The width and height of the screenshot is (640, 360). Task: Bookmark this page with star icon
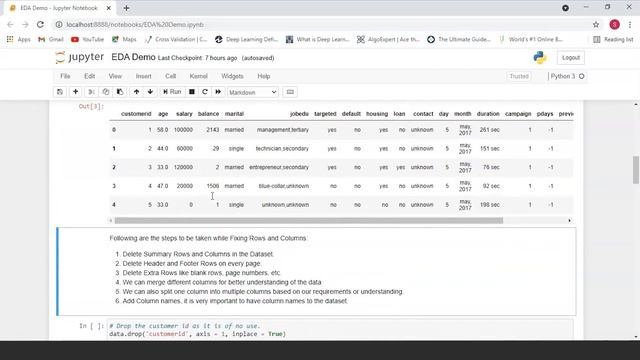point(596,24)
